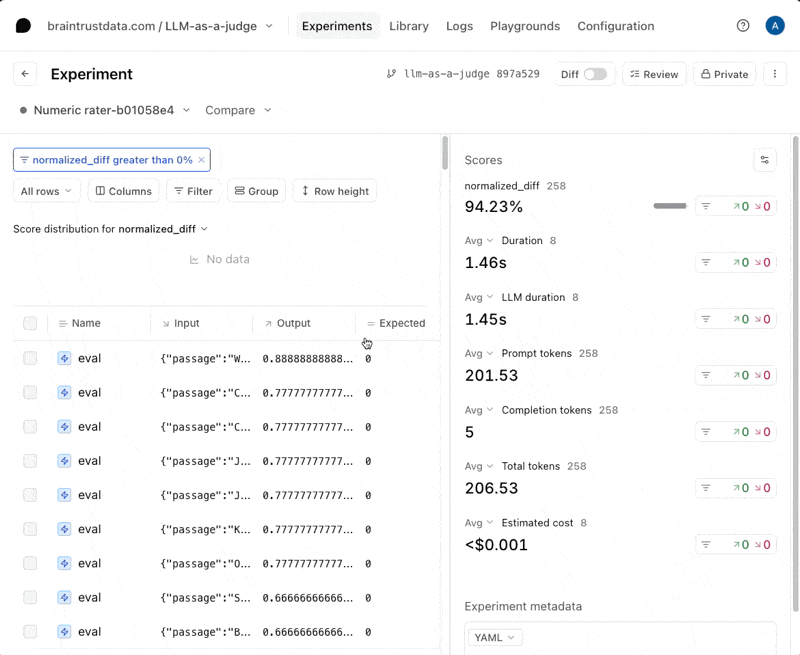800x655 pixels.
Task: Check the select-all rows checkbox
Action: pyautogui.click(x=30, y=323)
